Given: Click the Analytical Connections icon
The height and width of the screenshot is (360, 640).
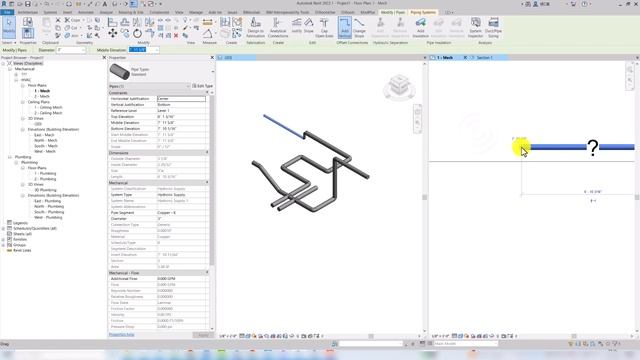Looking at the screenshot, I should click(278, 27).
